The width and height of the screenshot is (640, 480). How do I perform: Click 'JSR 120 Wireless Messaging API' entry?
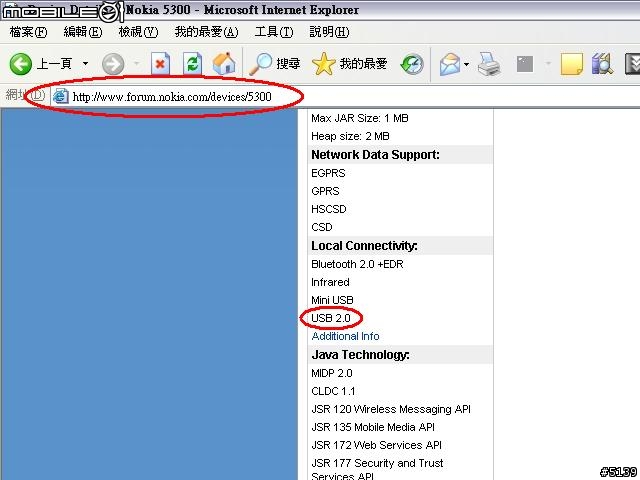391,409
